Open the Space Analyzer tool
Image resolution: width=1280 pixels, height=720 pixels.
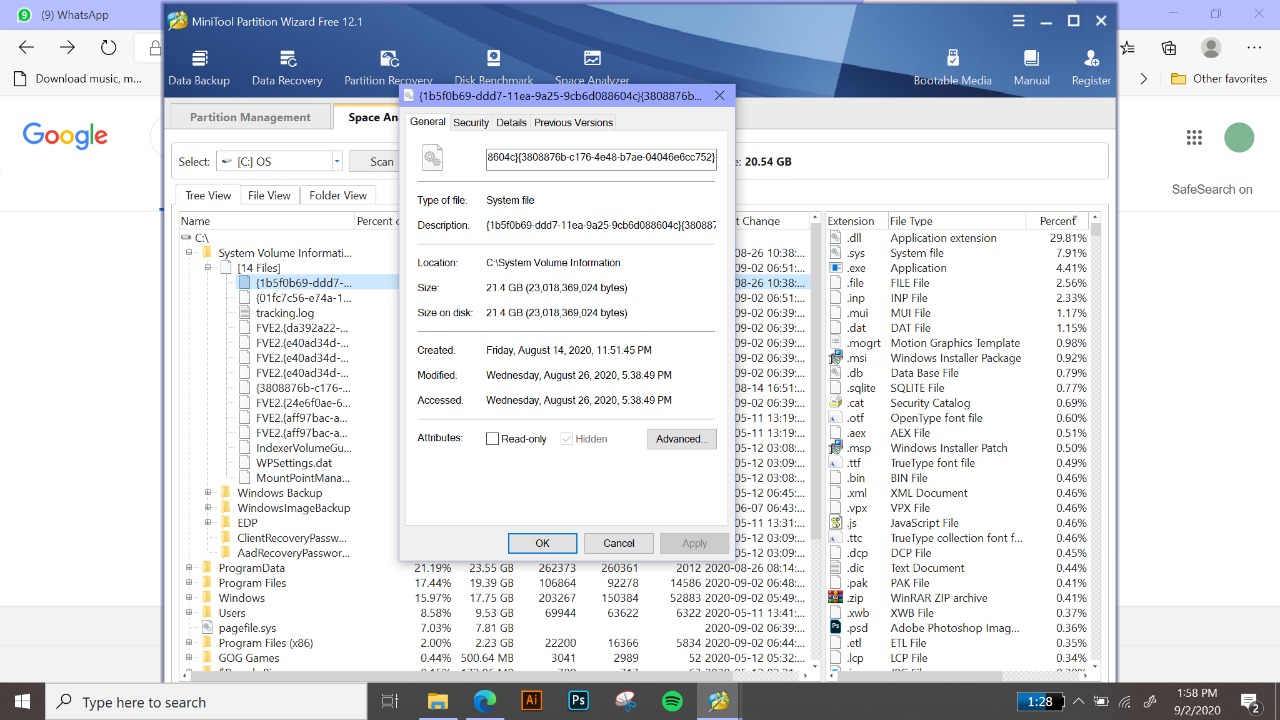click(x=592, y=67)
